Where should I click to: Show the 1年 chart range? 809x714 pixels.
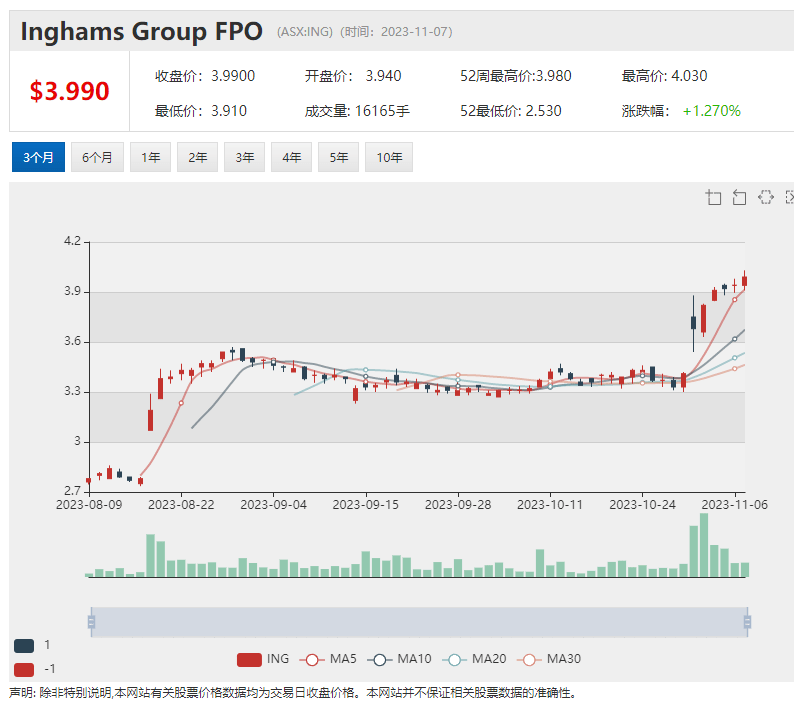pyautogui.click(x=150, y=157)
